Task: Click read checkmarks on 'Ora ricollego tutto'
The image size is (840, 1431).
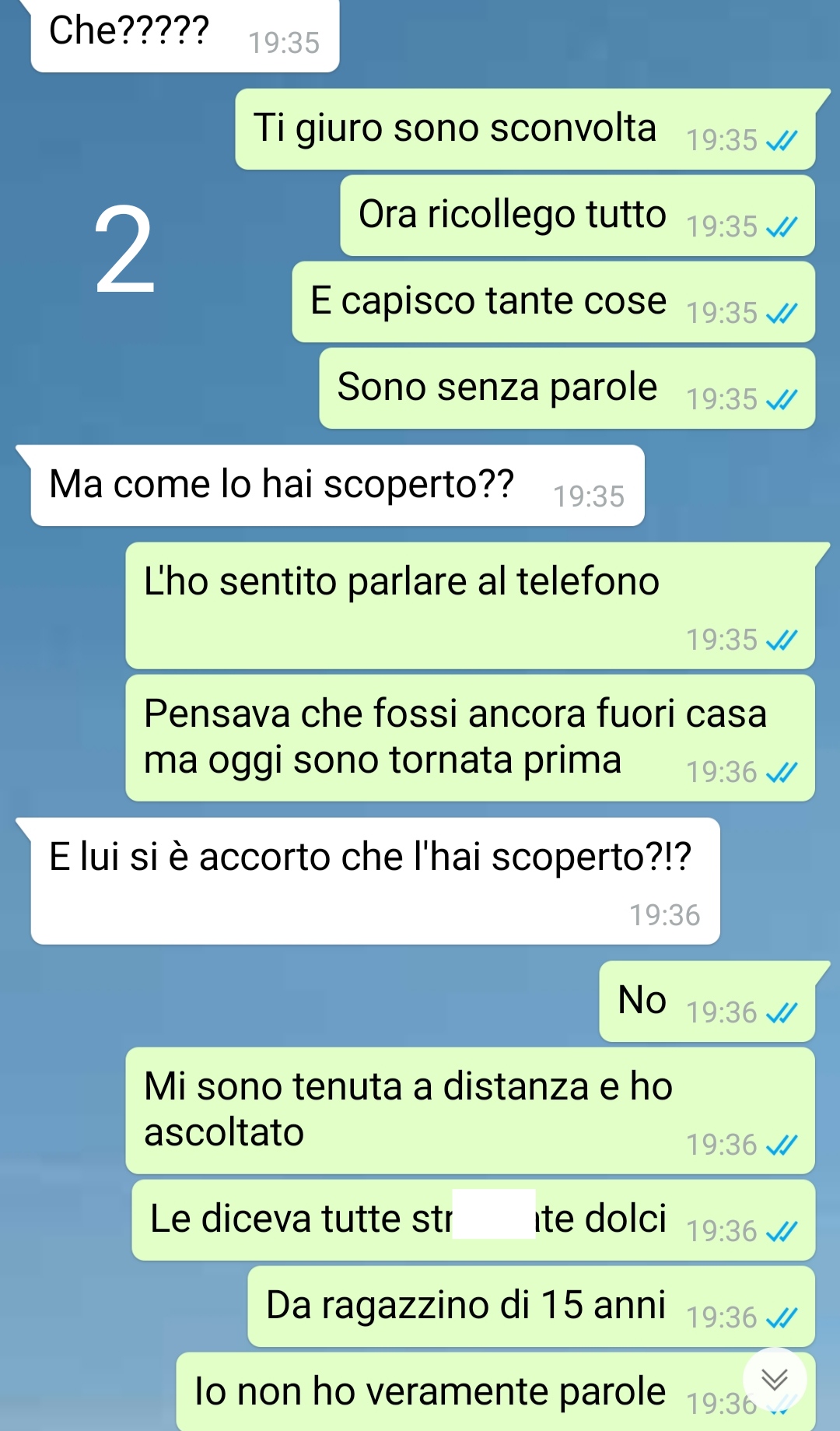Action: (782, 227)
